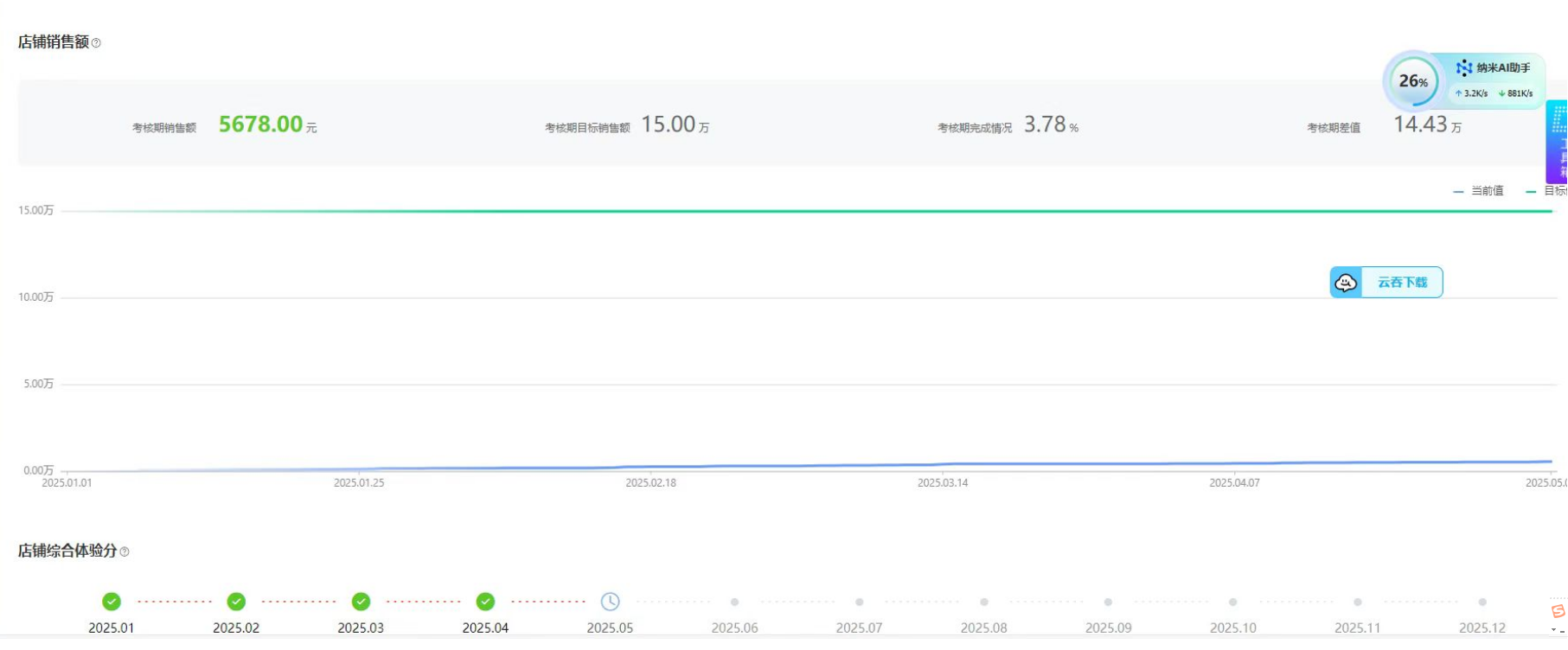Click help icon next to 店铺销售额
The width and height of the screenshot is (1568, 650).
click(x=96, y=43)
